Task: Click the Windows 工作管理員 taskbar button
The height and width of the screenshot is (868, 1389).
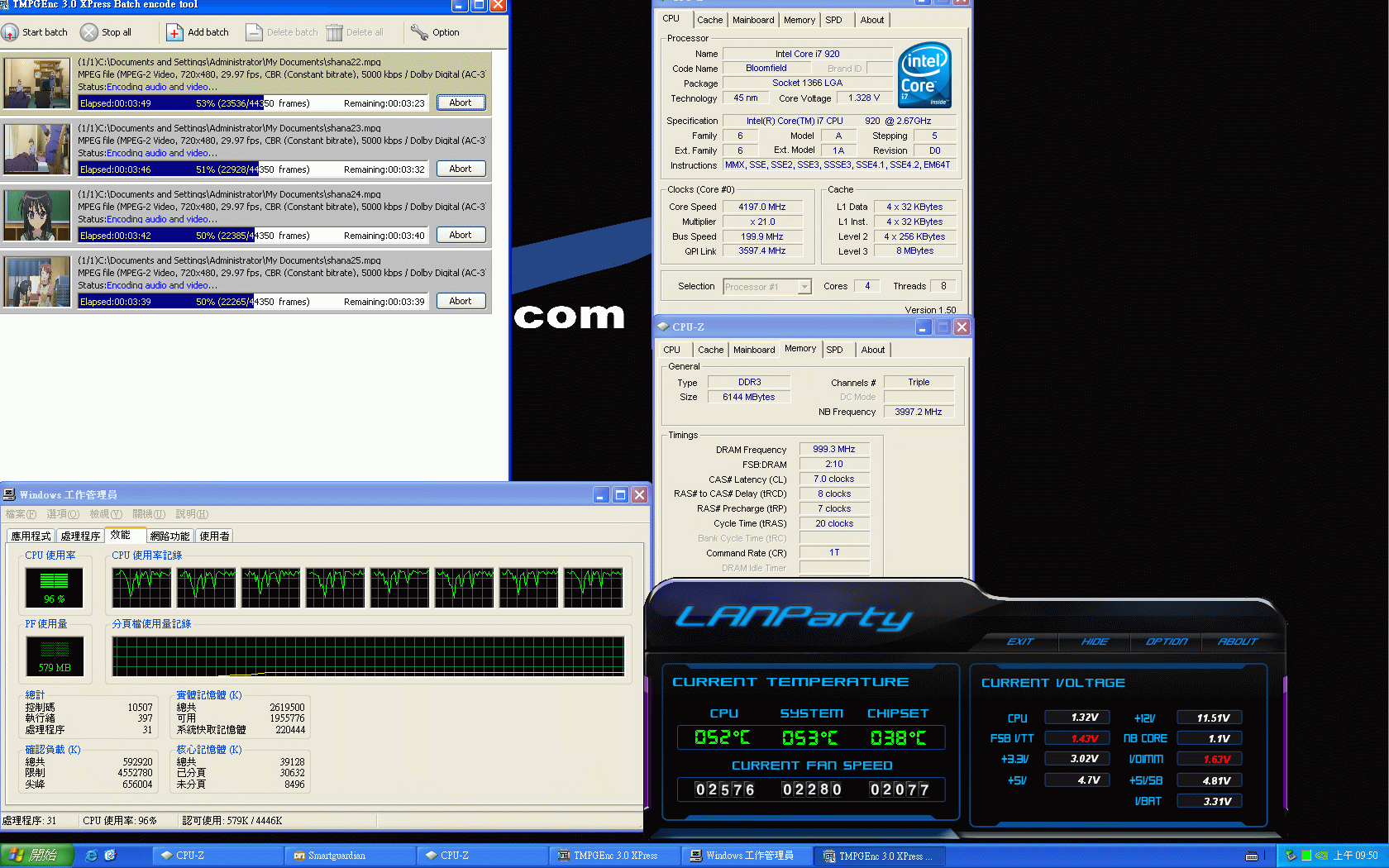Action: pyautogui.click(x=747, y=856)
